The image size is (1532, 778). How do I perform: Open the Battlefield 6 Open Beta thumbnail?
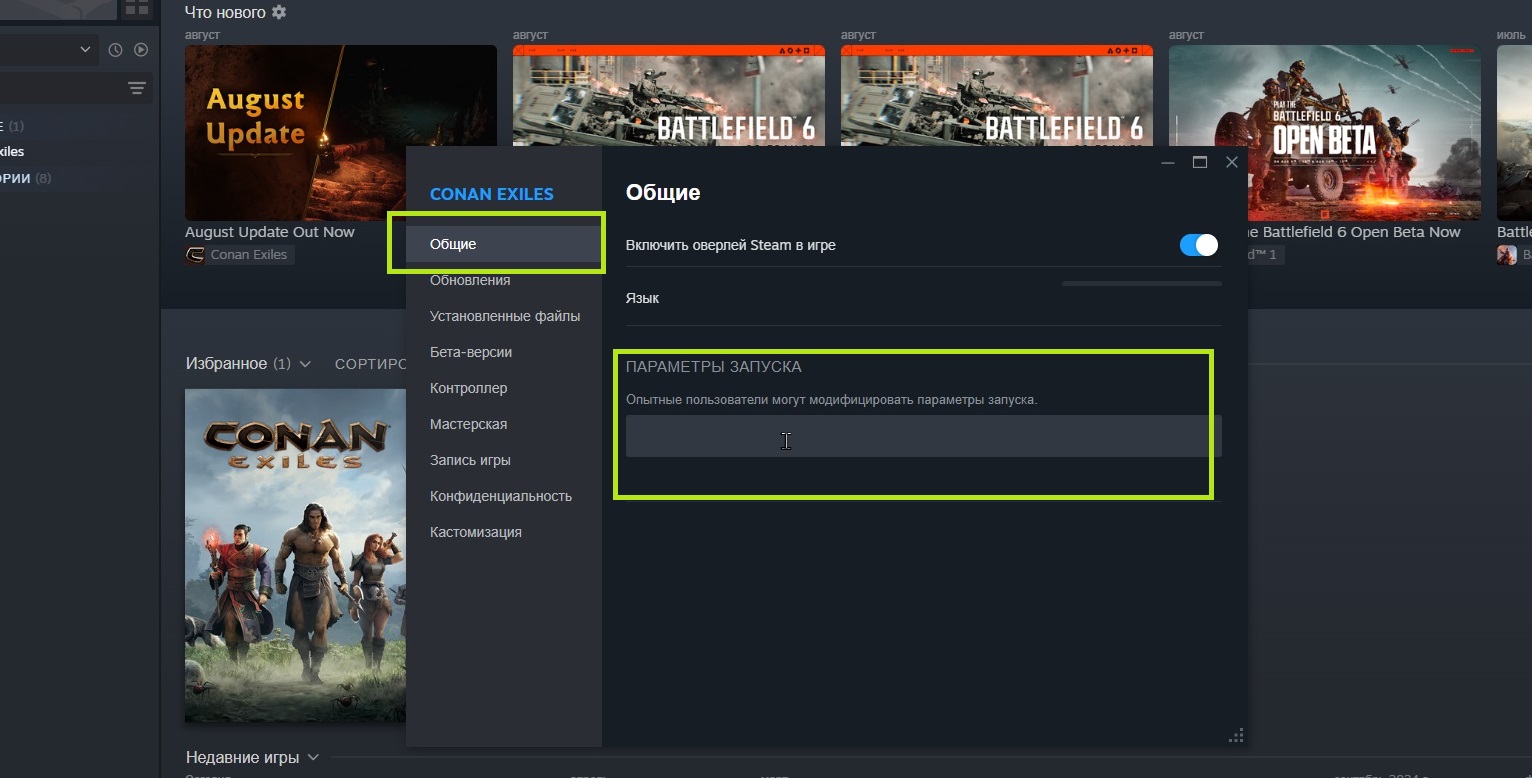coord(1325,132)
